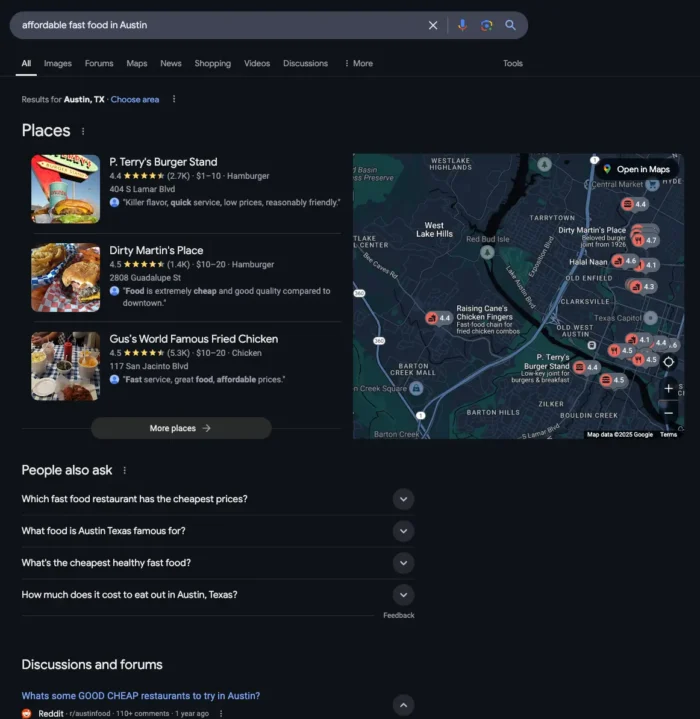Collapse the Reddit discussion result
This screenshot has height=719, width=700.
click(x=403, y=705)
